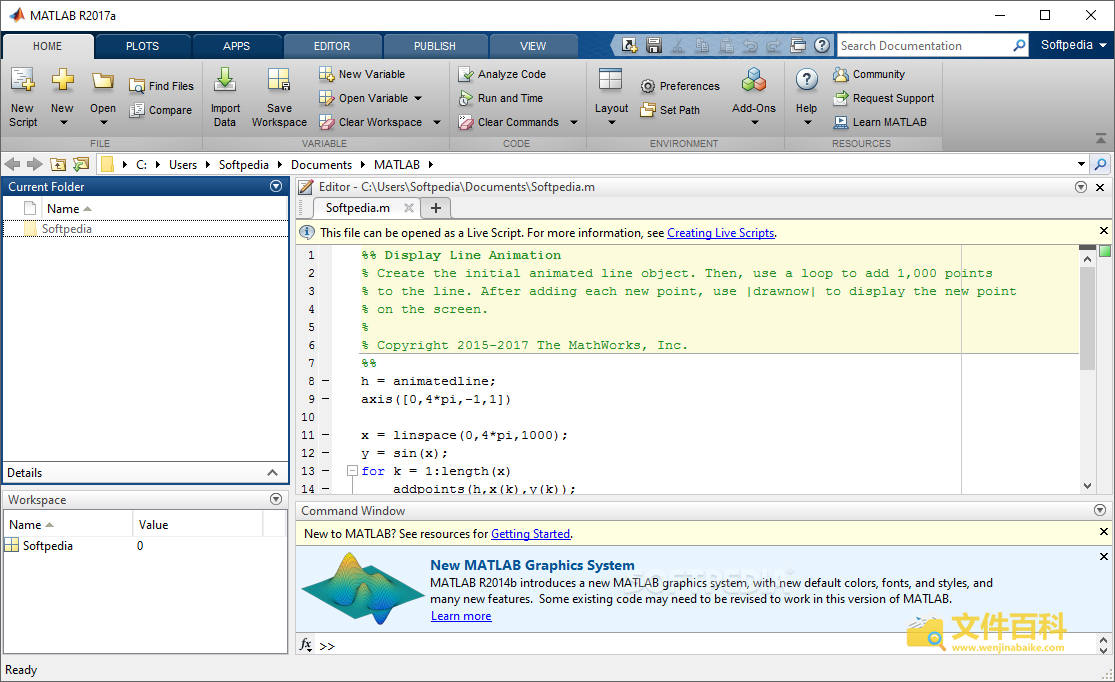Click Learn MATLAB

pos(880,122)
